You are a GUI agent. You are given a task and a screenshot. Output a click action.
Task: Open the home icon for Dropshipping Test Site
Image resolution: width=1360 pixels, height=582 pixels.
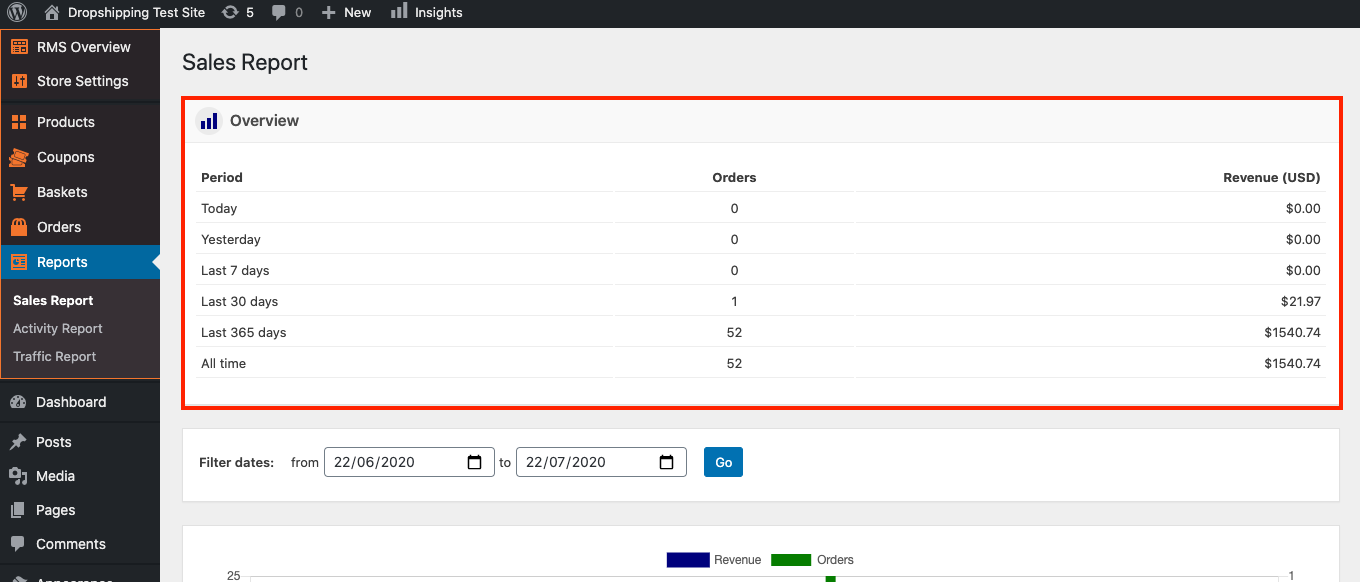pyautogui.click(x=52, y=13)
